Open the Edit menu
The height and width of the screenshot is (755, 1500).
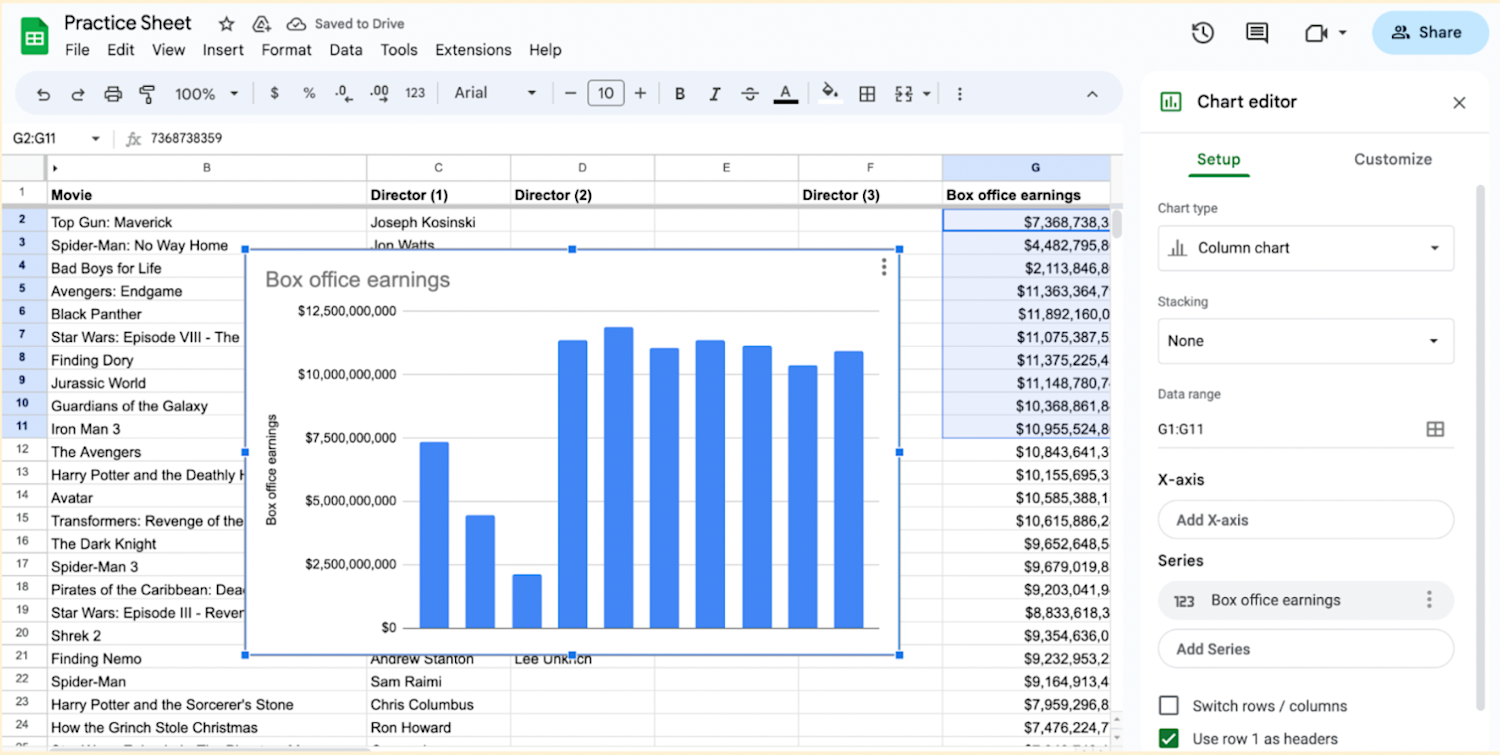pos(121,50)
